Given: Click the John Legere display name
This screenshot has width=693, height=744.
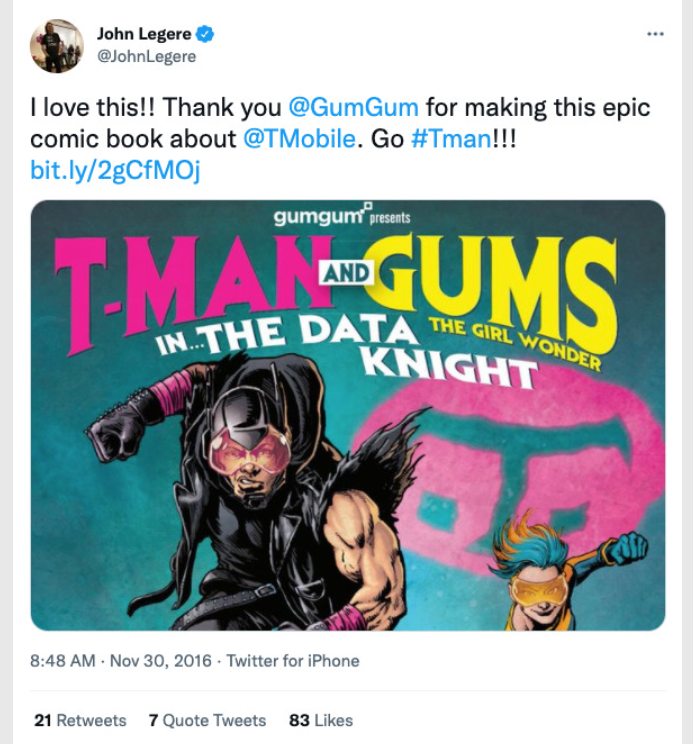Looking at the screenshot, I should 144,34.
